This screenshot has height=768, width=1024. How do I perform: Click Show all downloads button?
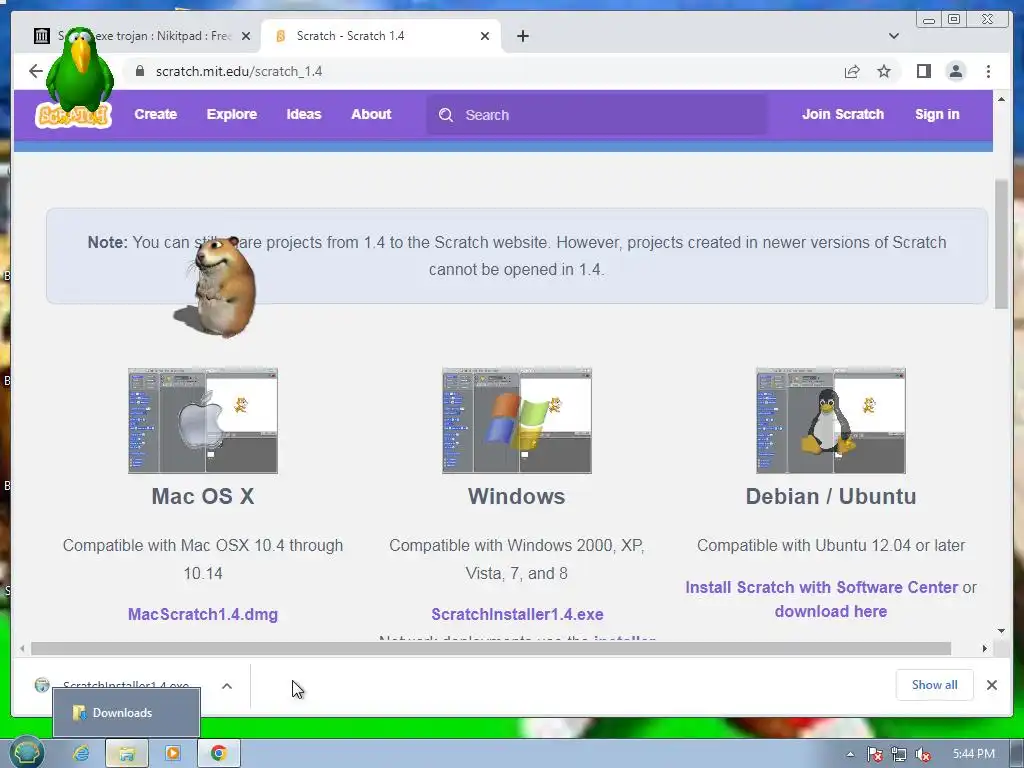pos(935,684)
